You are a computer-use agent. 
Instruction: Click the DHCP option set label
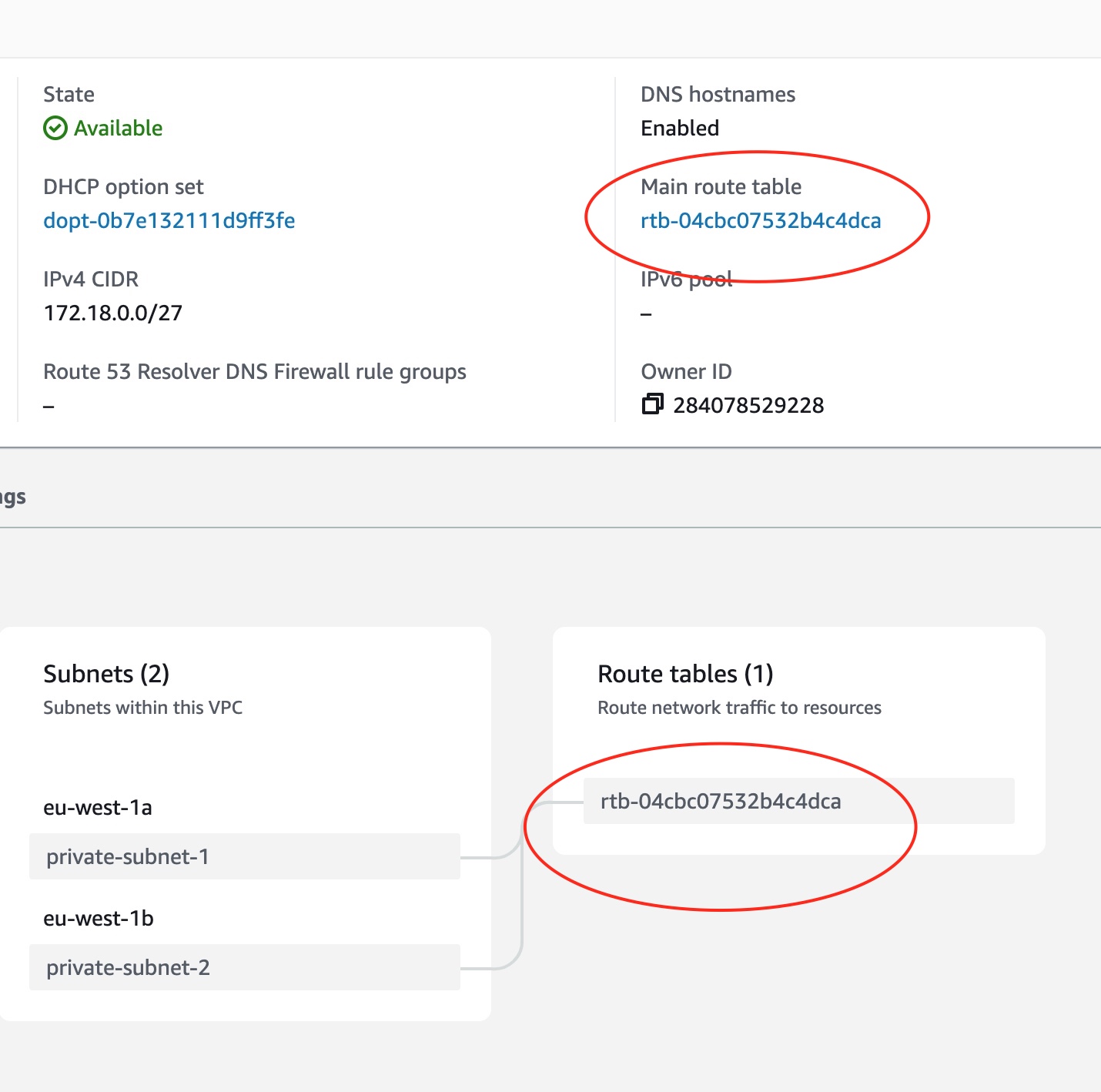(123, 187)
